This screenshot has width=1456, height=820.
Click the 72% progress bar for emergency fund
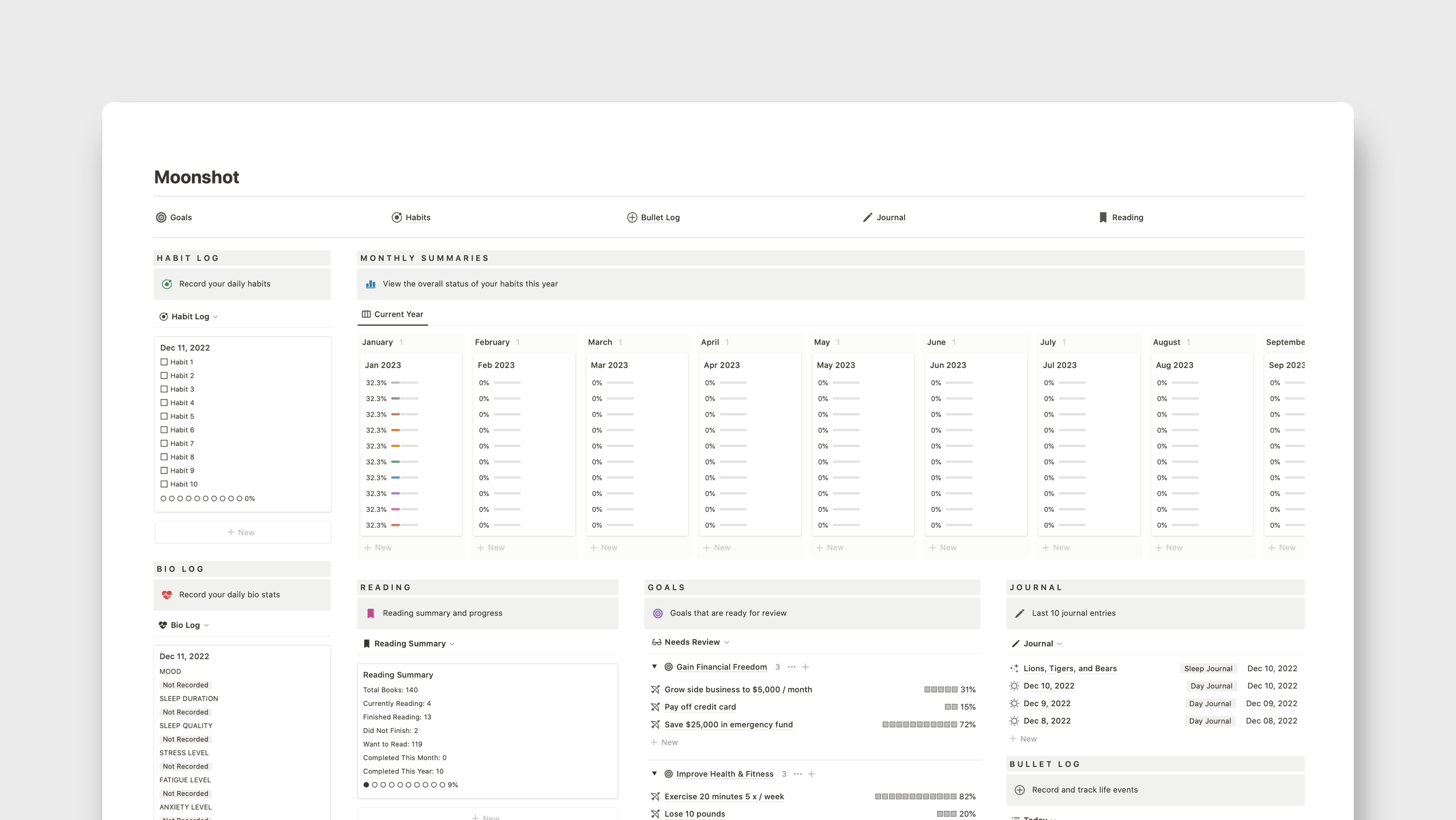[919, 724]
